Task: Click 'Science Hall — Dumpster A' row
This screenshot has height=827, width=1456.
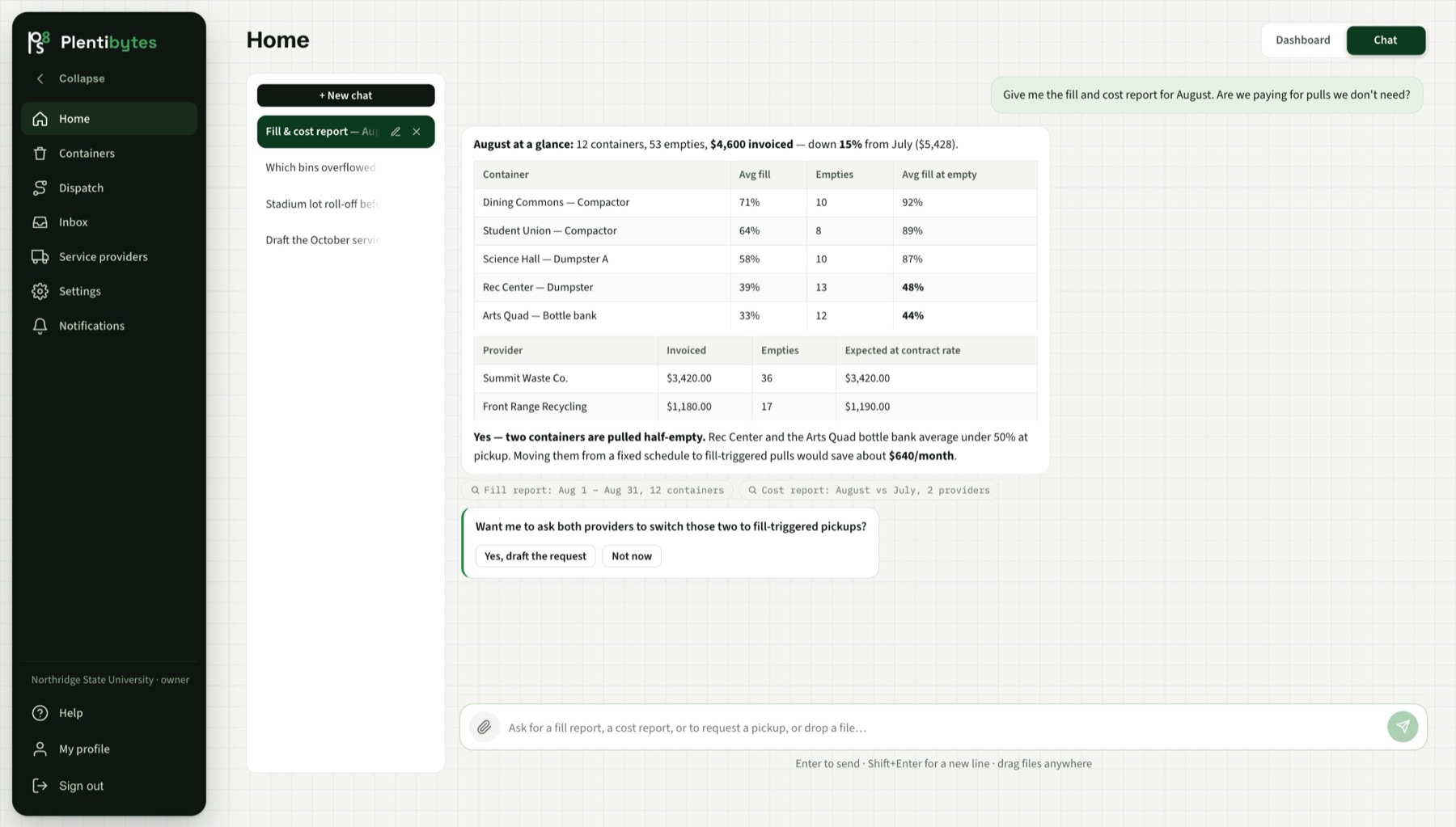Action: pos(756,259)
